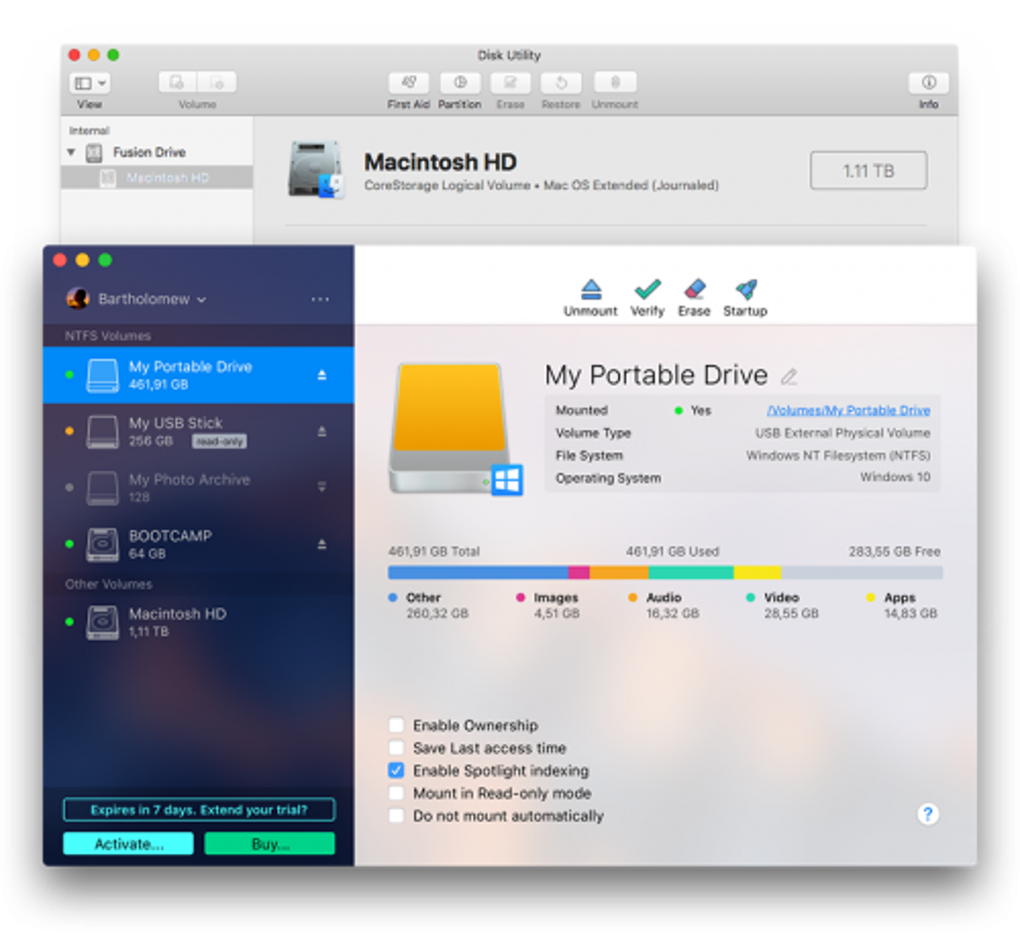
Task: Click the 461,91 GB Total label
Action: (x=434, y=552)
